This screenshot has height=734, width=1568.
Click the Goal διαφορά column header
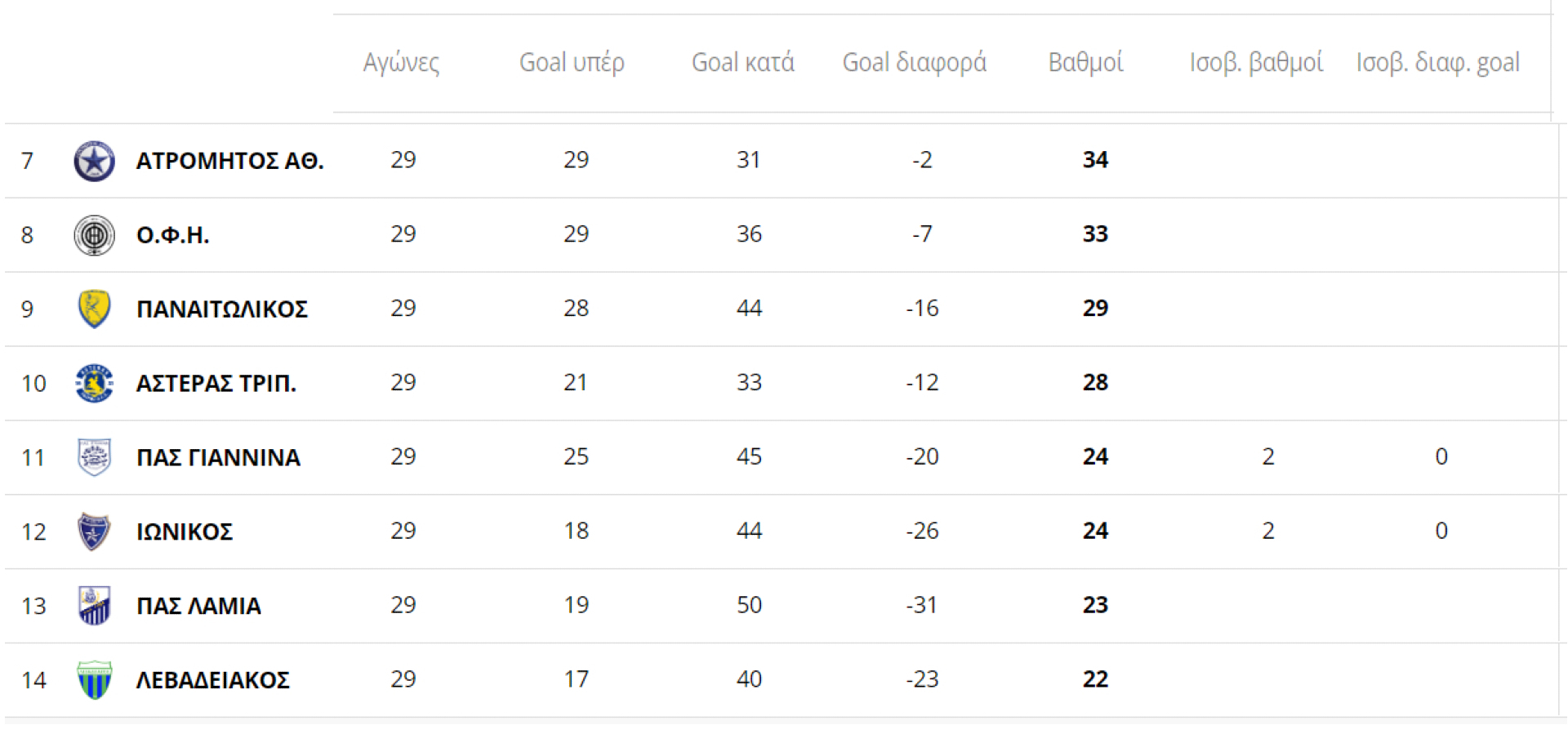click(914, 63)
